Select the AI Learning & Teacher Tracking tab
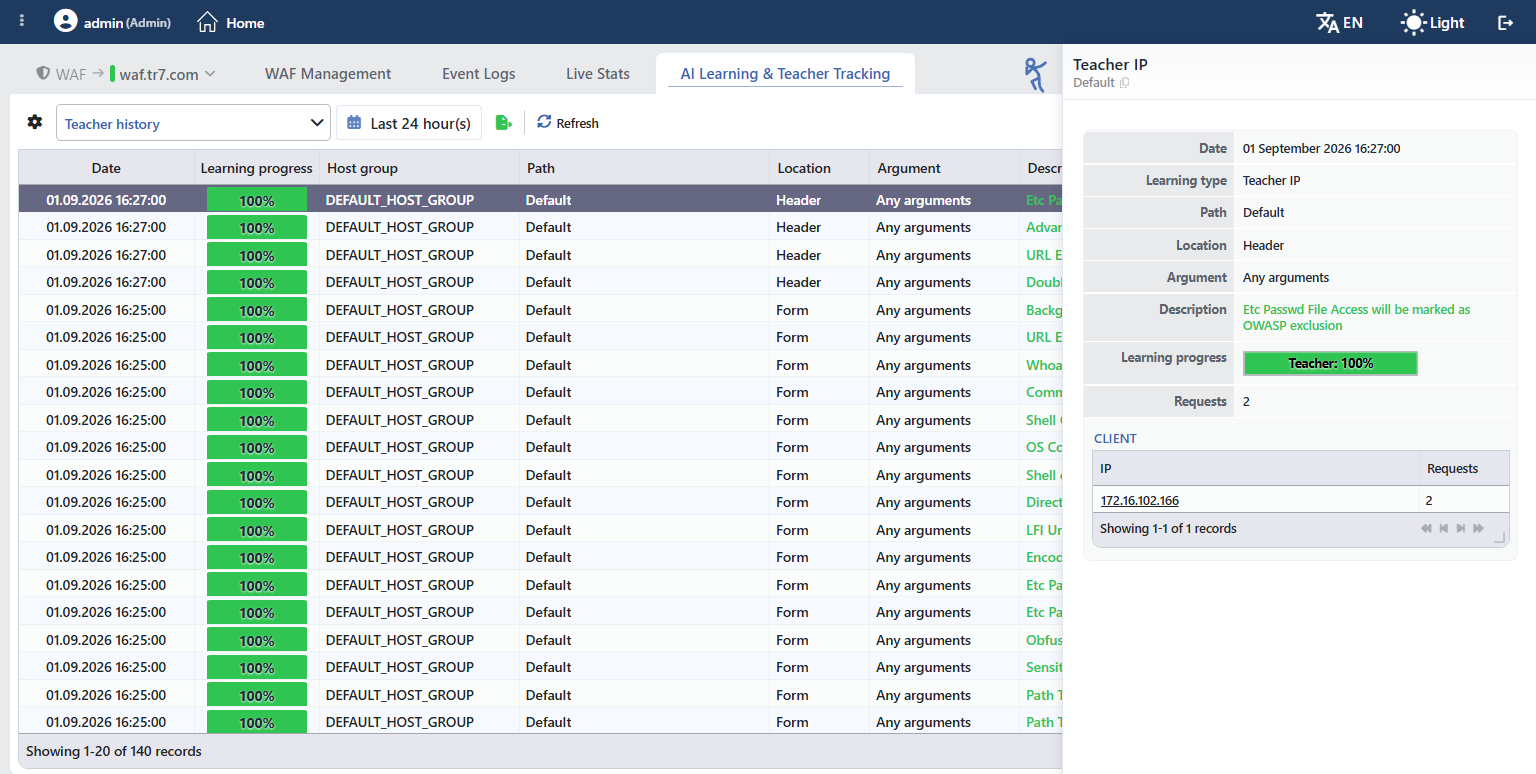Screen dimensions: 1536x774 (785, 73)
